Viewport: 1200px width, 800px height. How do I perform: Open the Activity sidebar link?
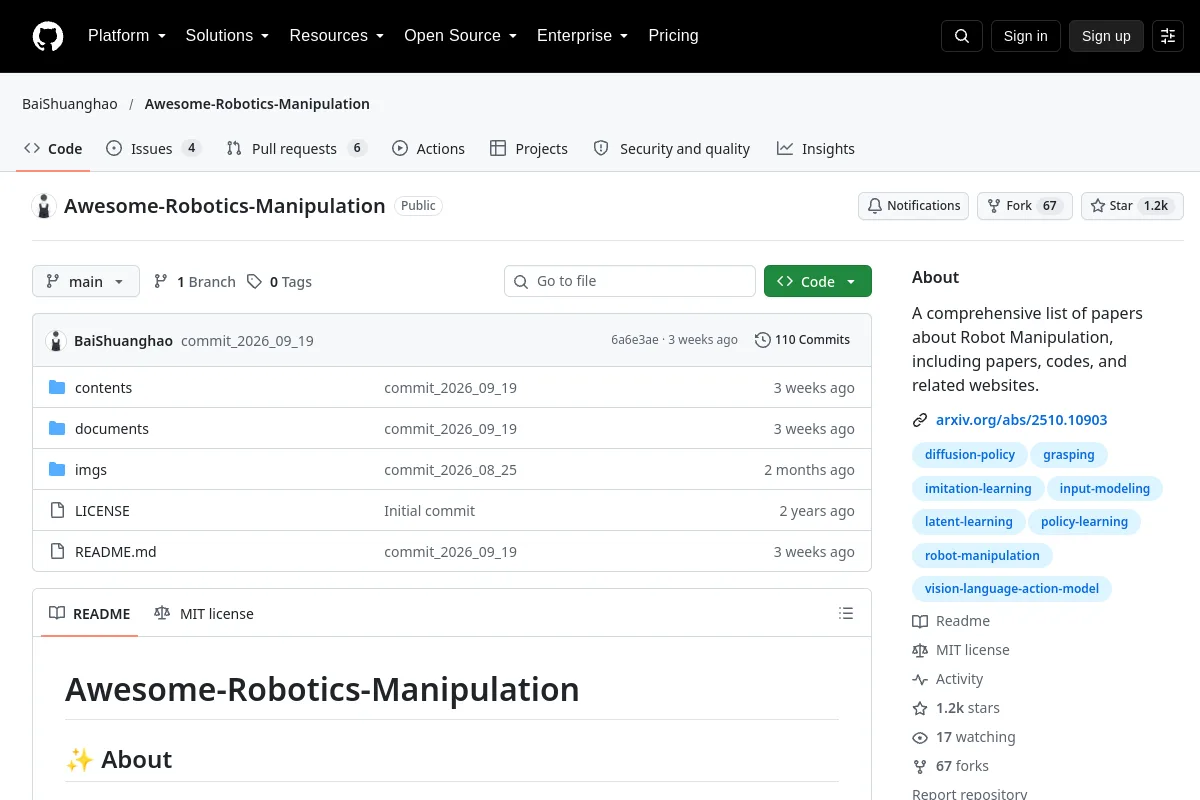(x=948, y=679)
